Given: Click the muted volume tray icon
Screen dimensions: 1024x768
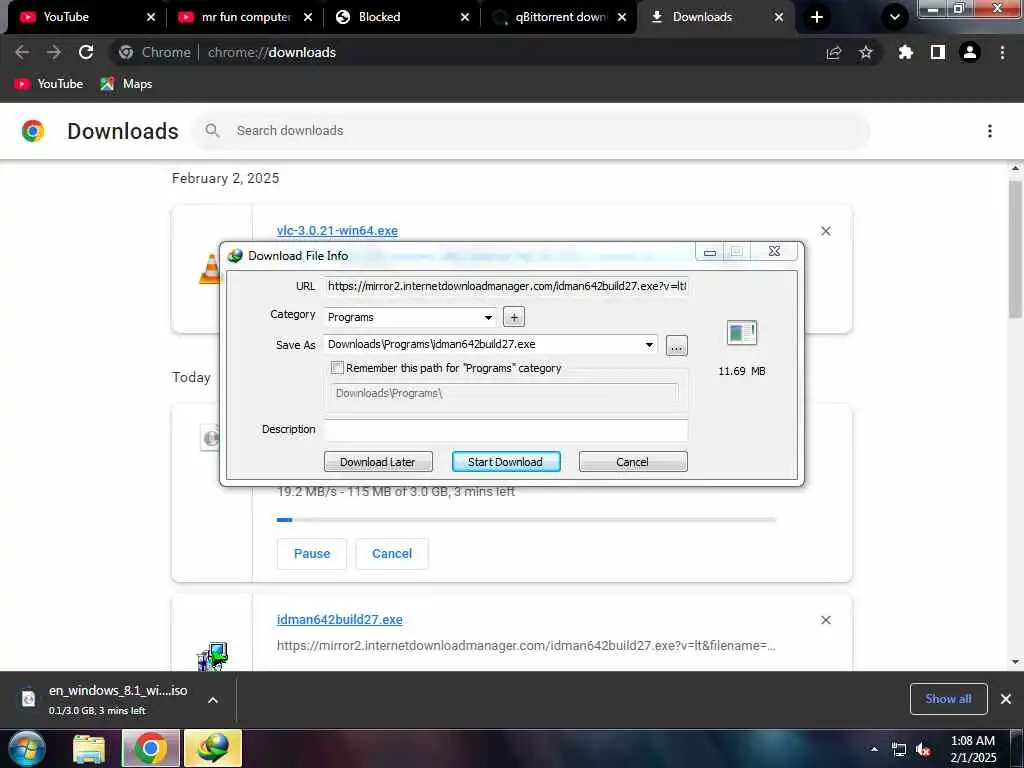Looking at the screenshot, I should point(923,750).
